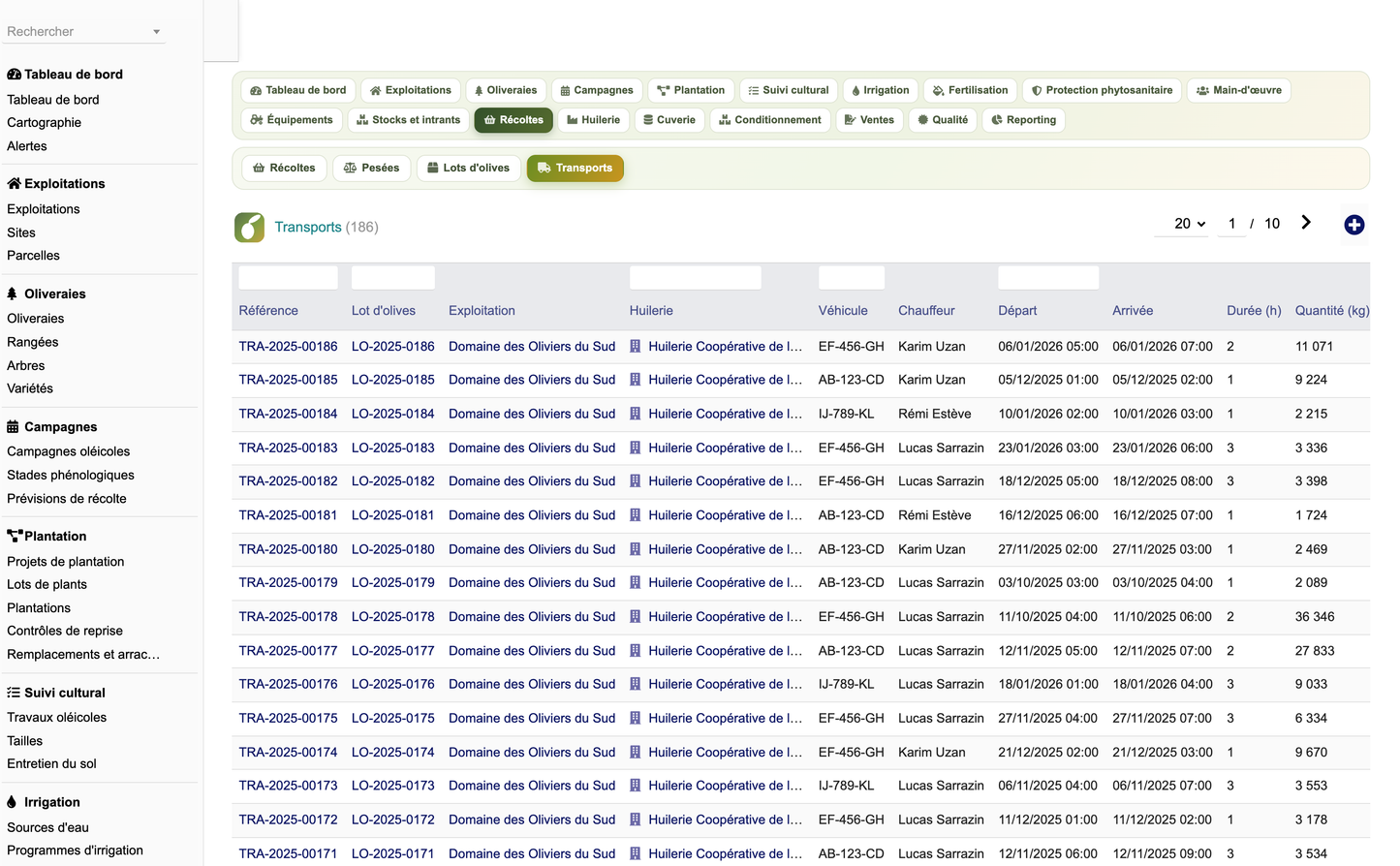Sort by Arrivée column header

click(x=1133, y=311)
